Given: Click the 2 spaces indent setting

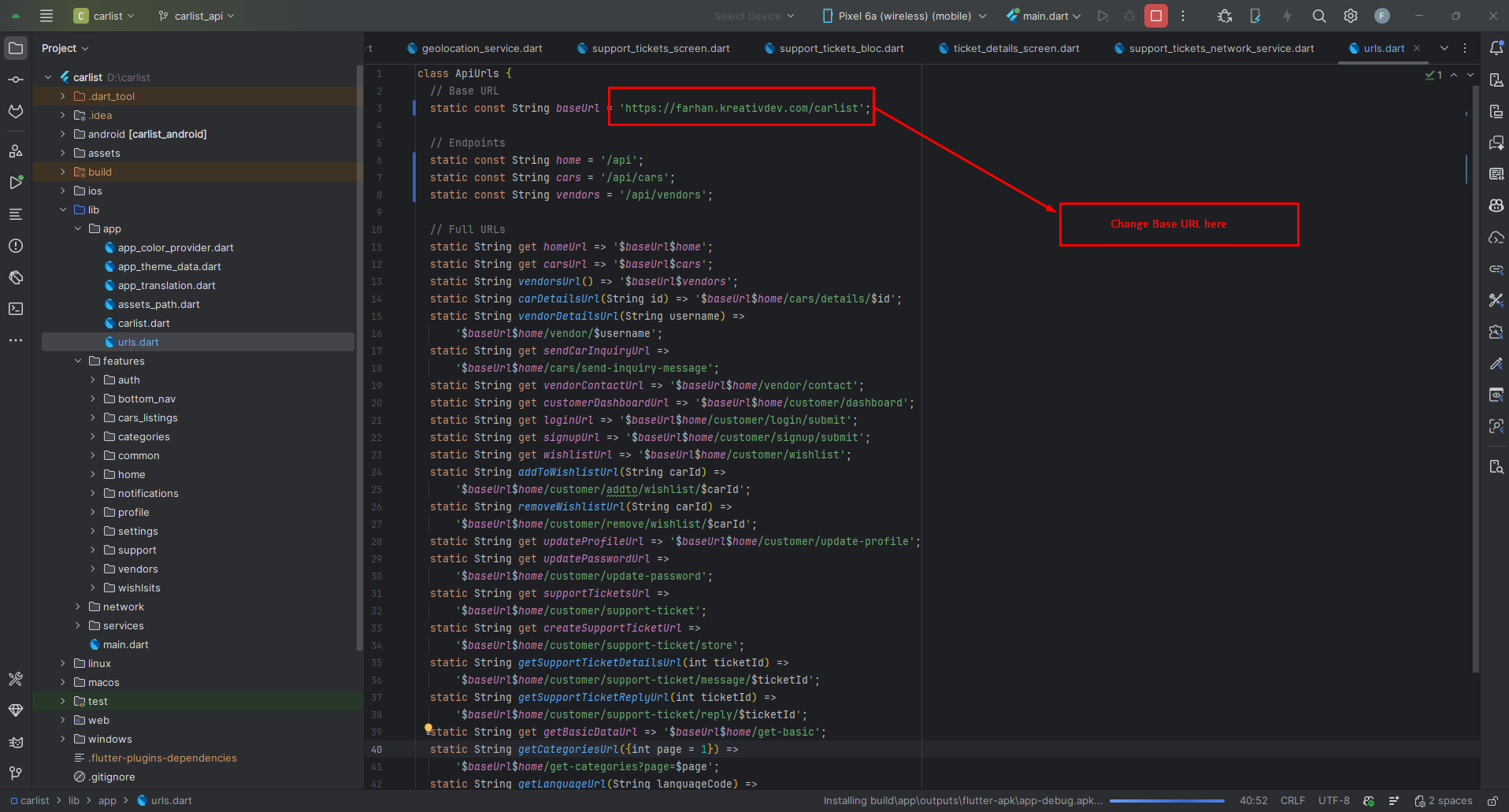Looking at the screenshot, I should [x=1444, y=800].
